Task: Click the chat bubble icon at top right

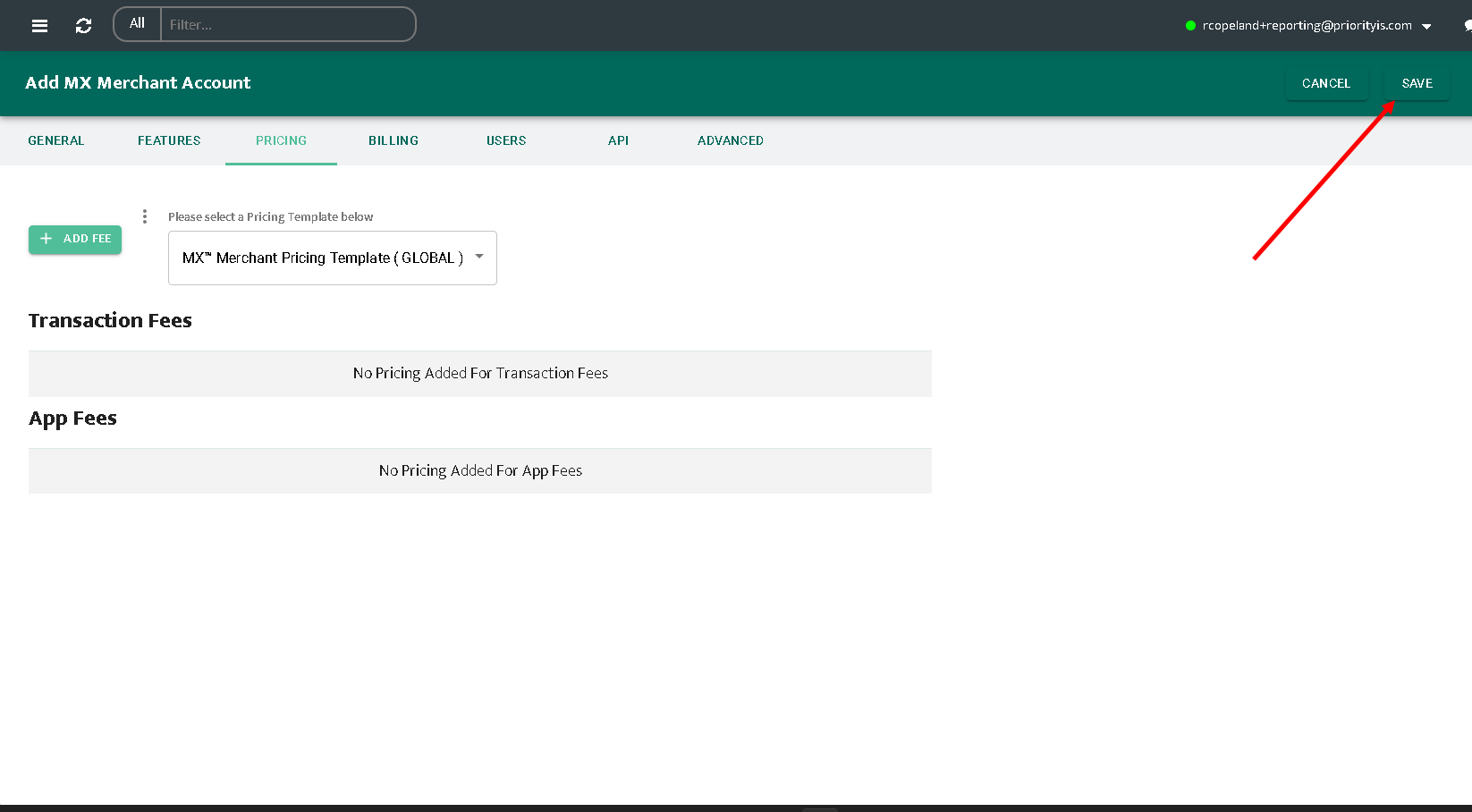Action: (x=1467, y=26)
